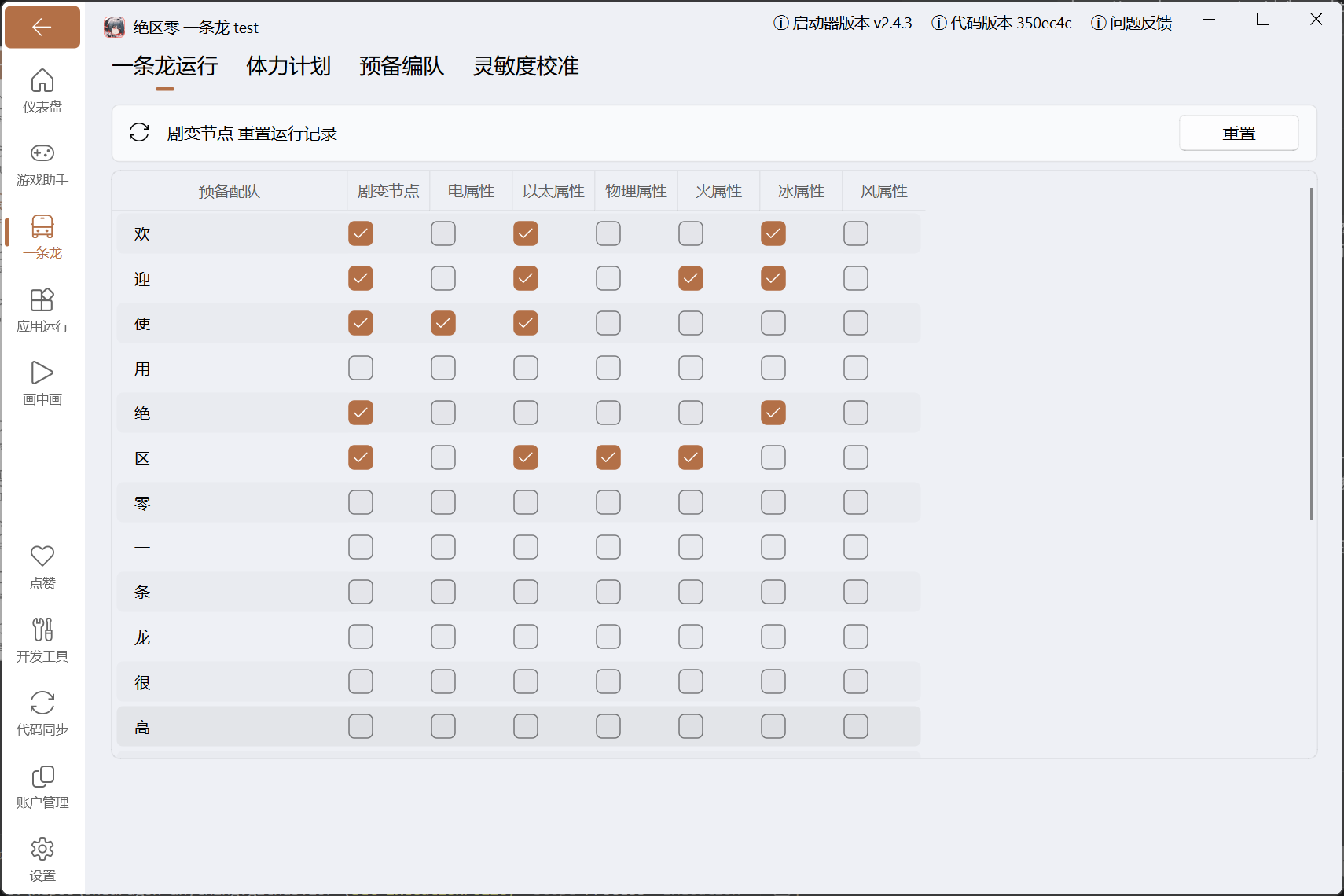Select the 绝 team row name
The height and width of the screenshot is (896, 1344).
142,413
